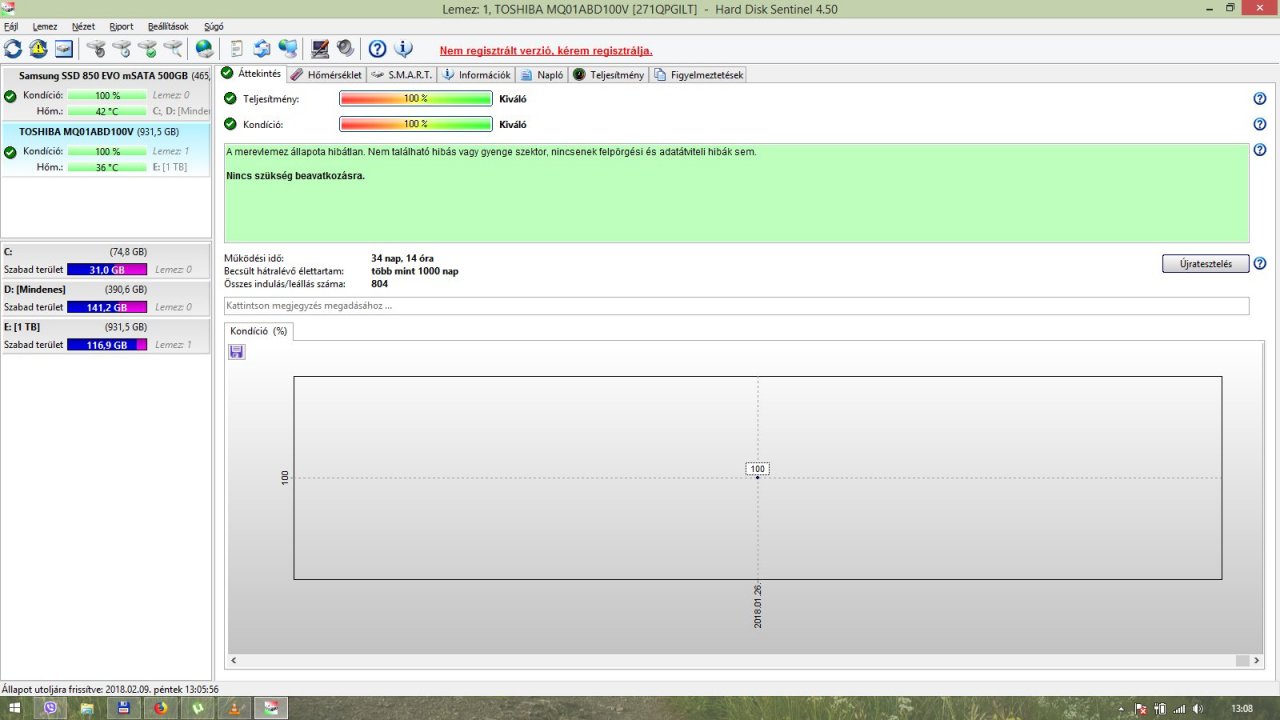Open the Nézet menu

83,26
